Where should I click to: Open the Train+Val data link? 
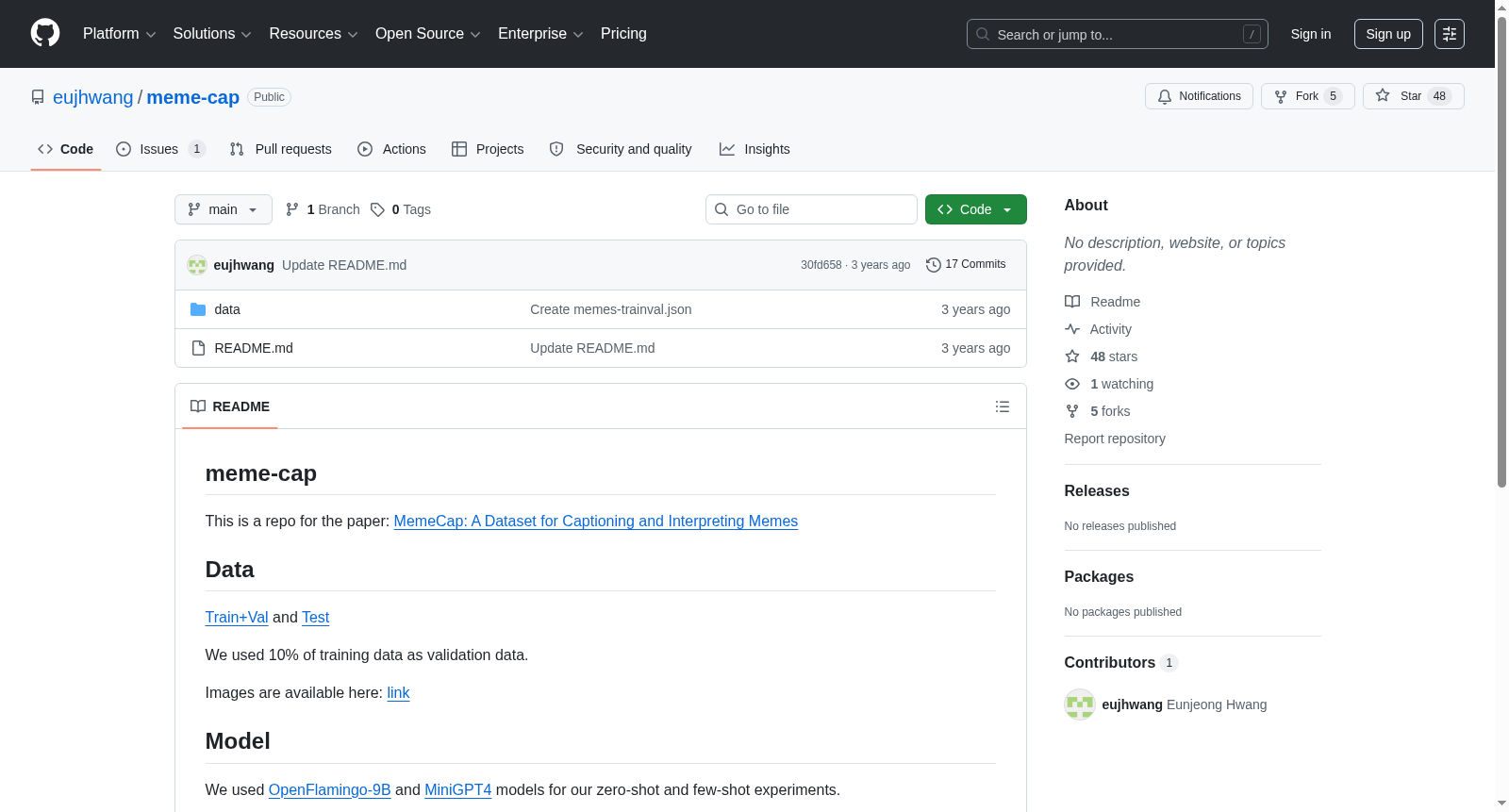tap(237, 617)
